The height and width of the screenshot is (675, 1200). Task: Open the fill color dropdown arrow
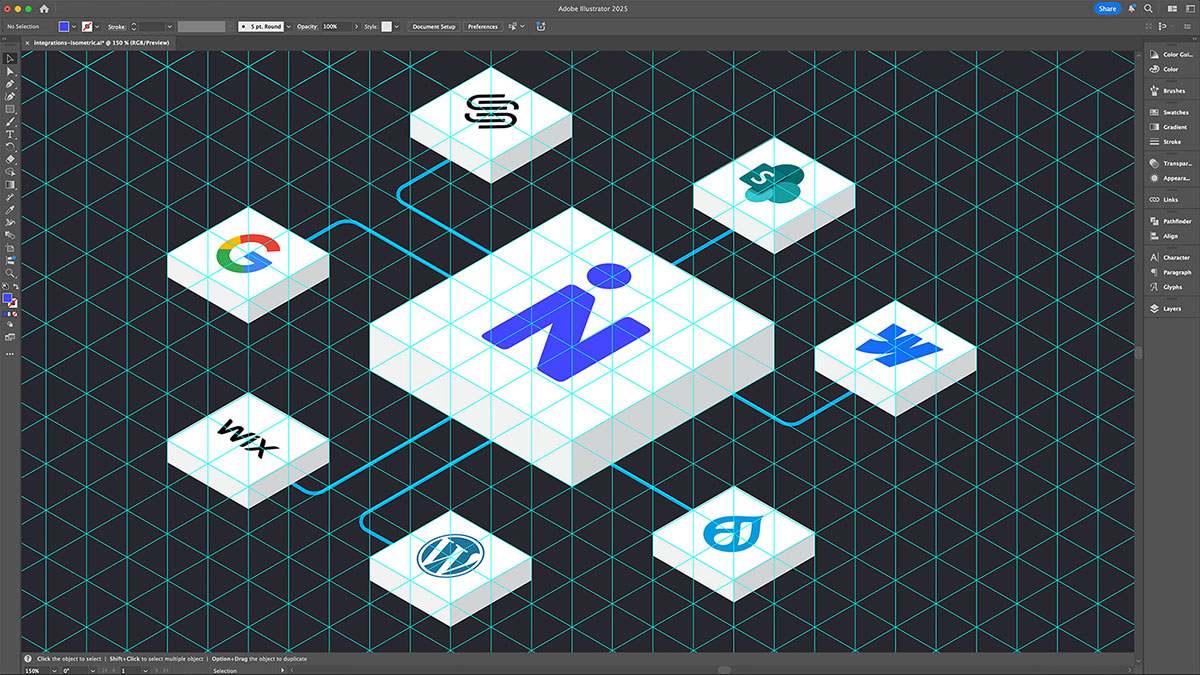pyautogui.click(x=74, y=26)
